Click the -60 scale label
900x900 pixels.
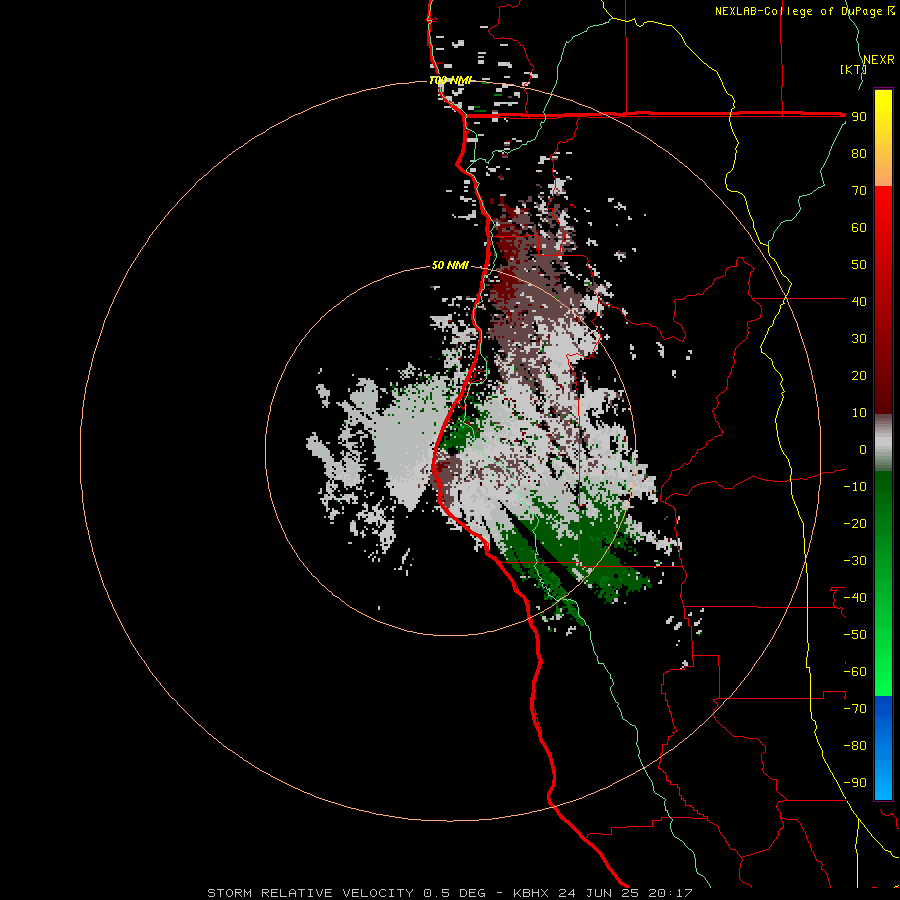pyautogui.click(x=855, y=672)
